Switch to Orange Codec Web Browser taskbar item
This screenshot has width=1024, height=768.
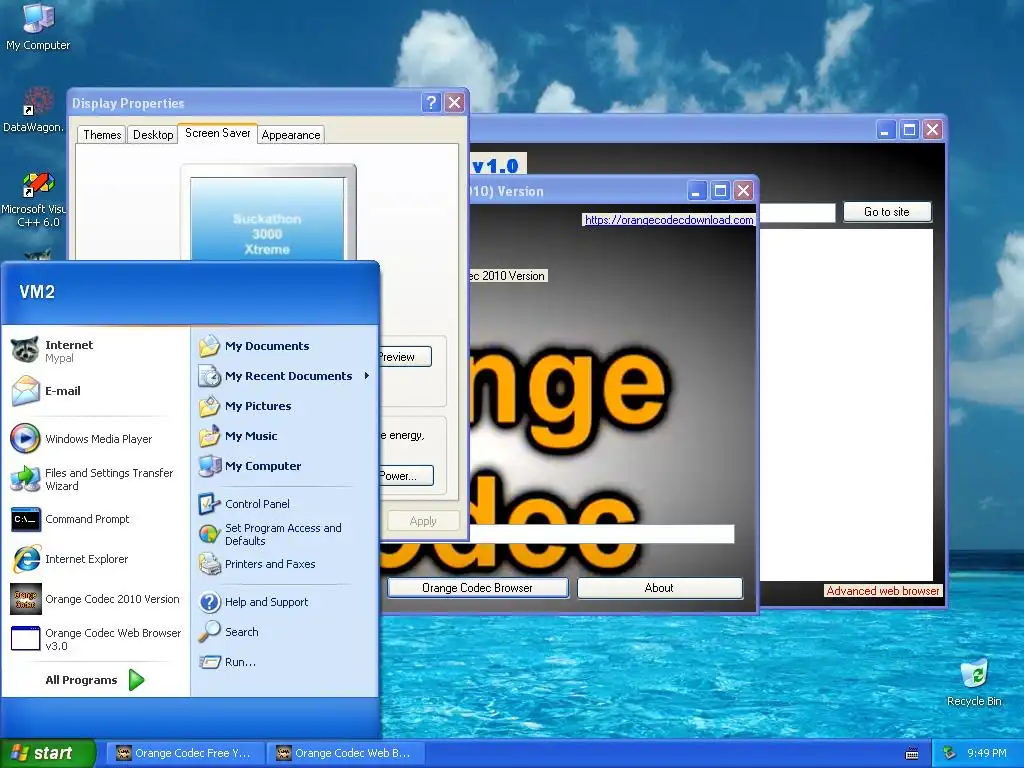tap(345, 754)
